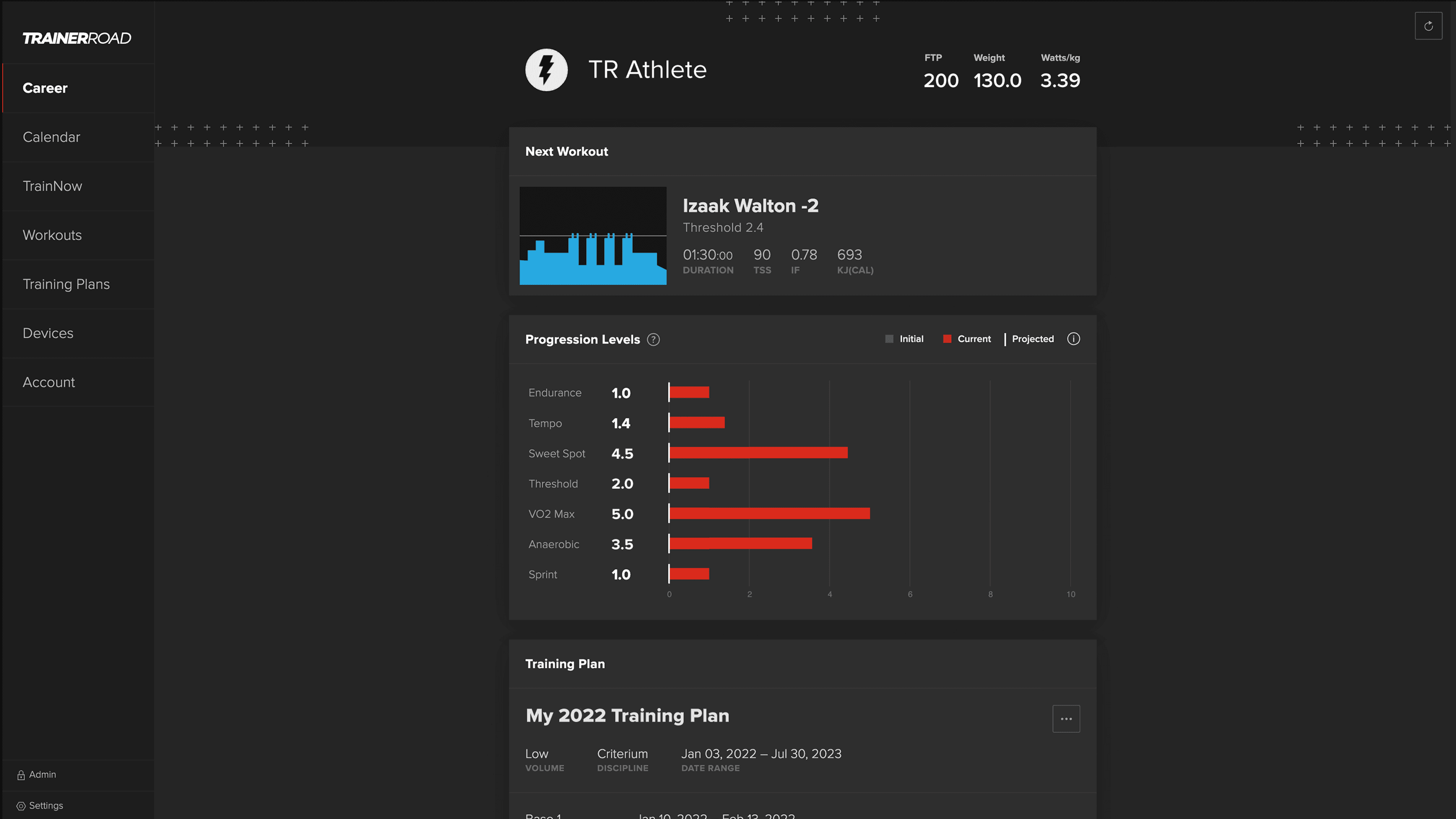Image resolution: width=1456 pixels, height=819 pixels.
Task: Open Training Plans page
Action: (x=78, y=284)
